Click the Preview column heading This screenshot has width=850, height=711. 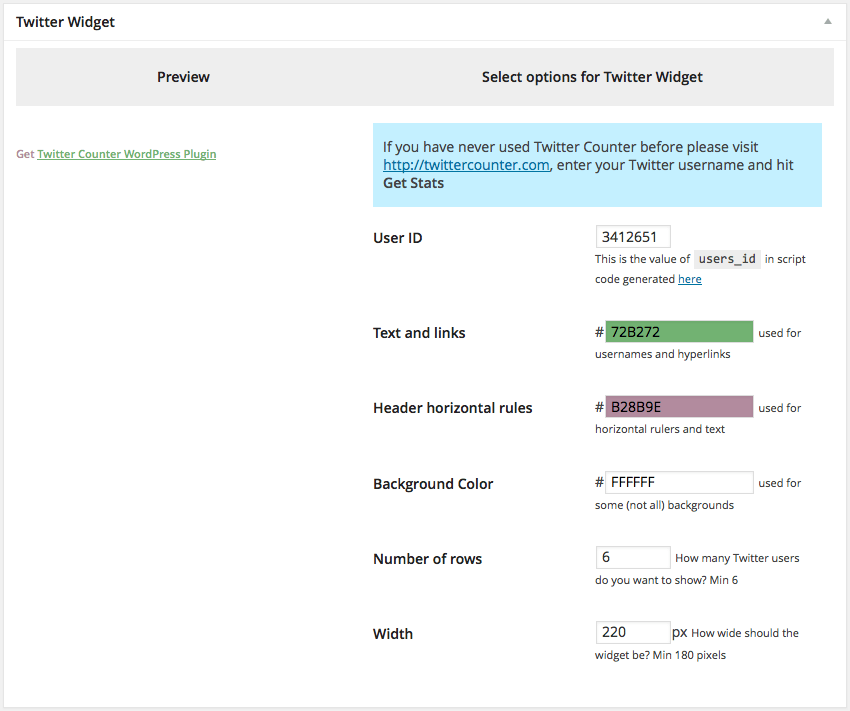pos(183,77)
